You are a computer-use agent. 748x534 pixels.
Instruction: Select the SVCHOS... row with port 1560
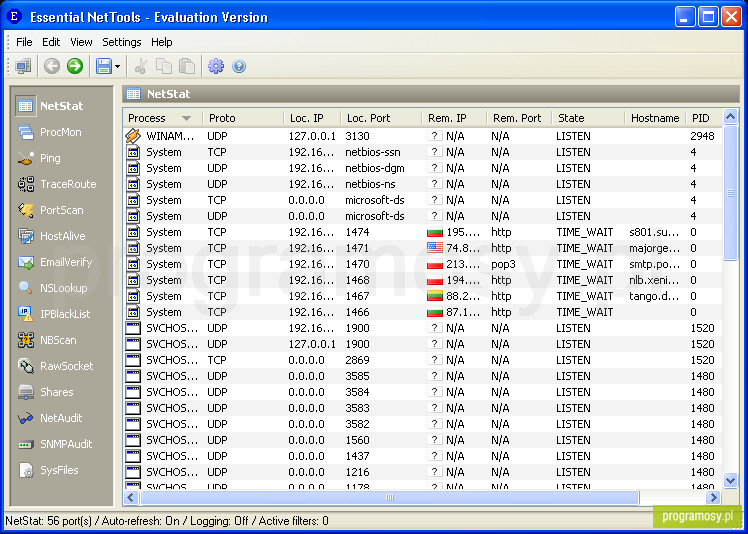(423, 440)
